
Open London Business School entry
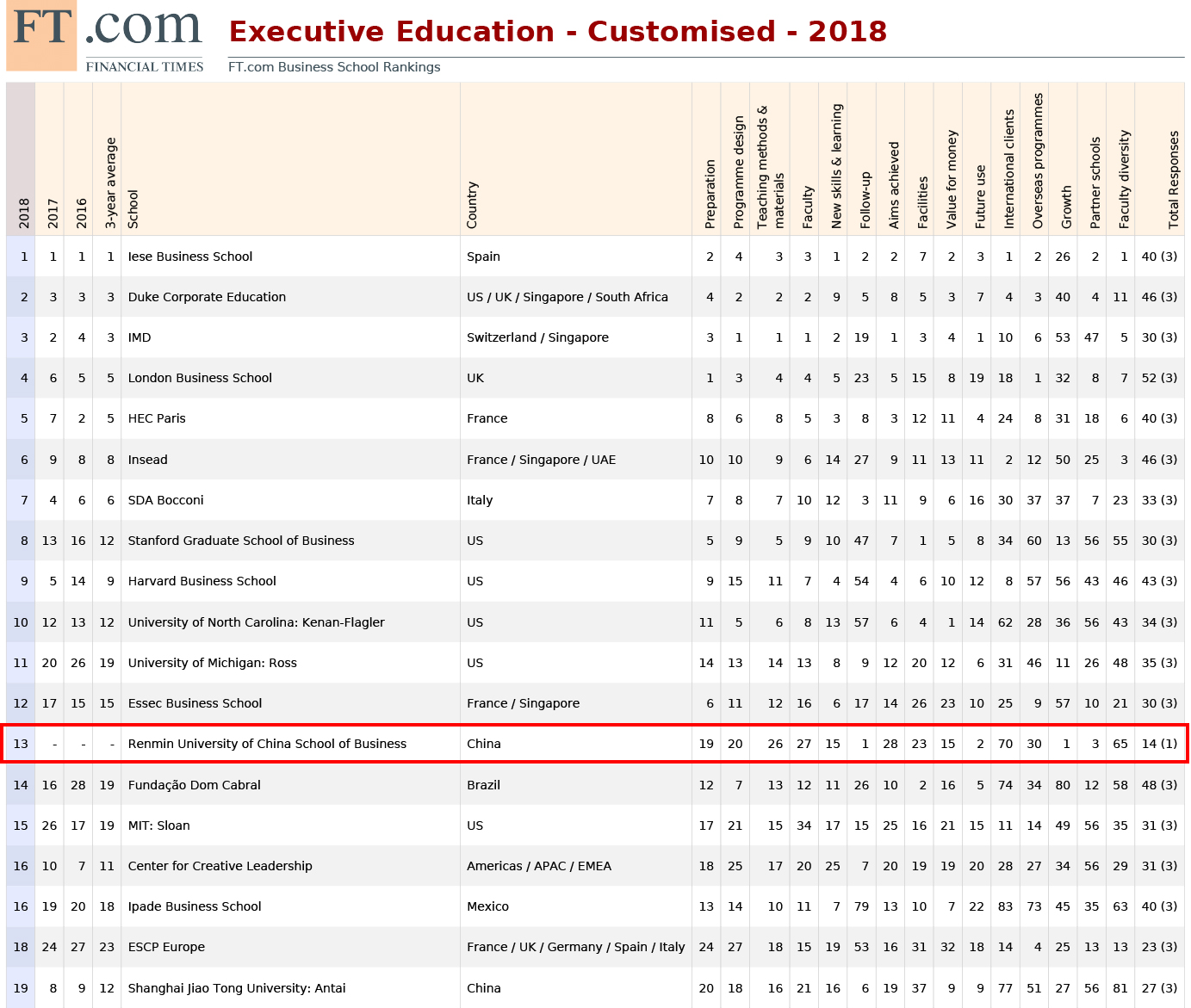coord(200,378)
